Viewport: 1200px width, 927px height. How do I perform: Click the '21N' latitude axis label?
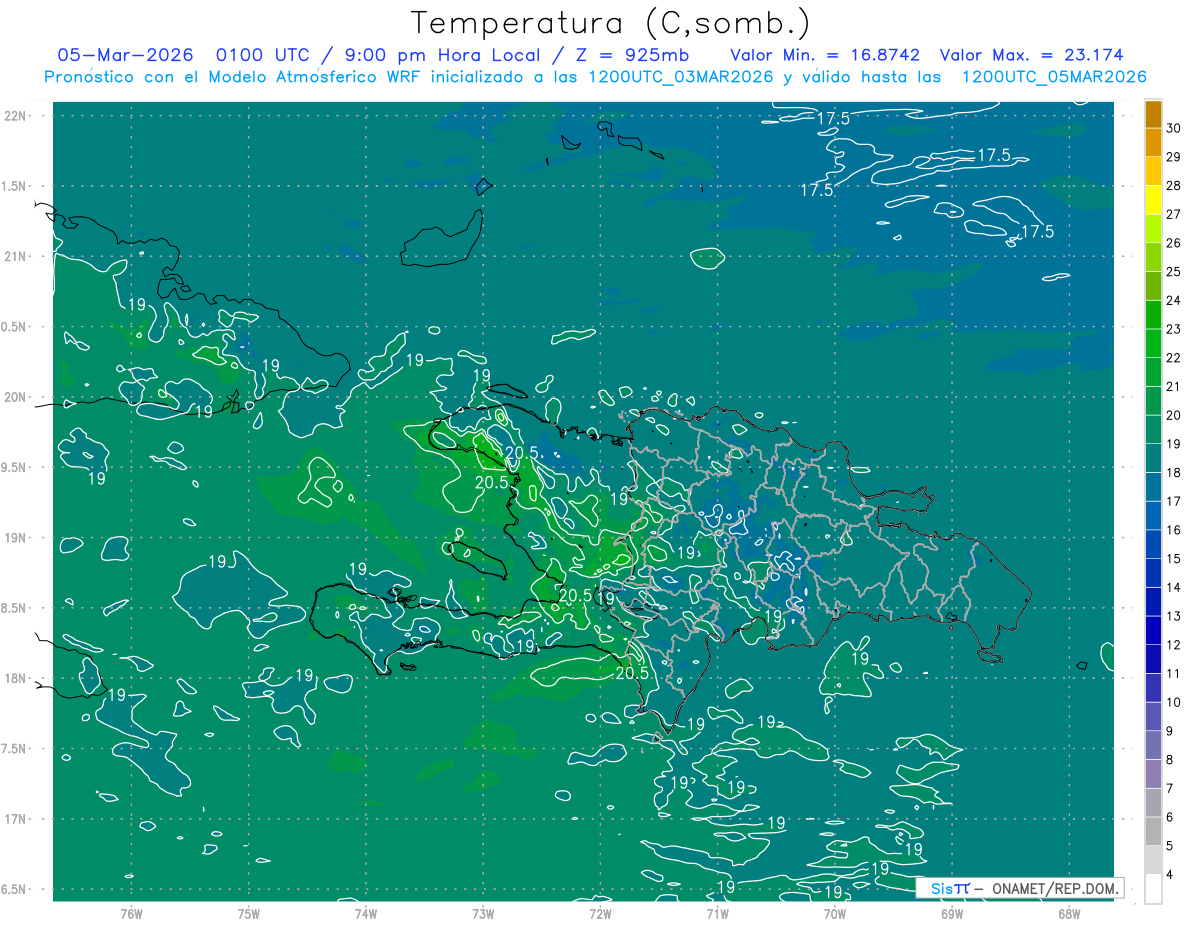16,256
